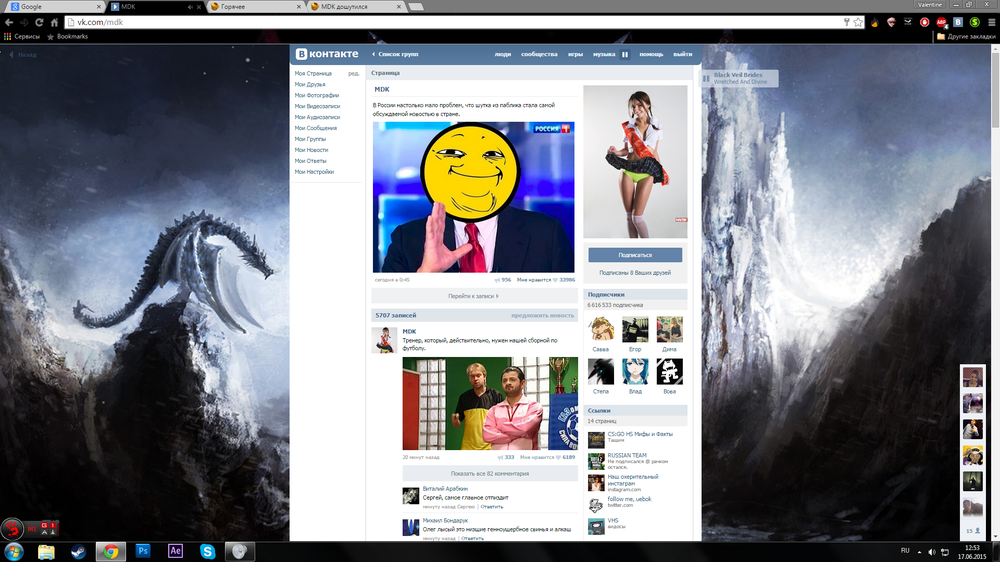The width and height of the screenshot is (1000, 562).
Task: Show hidden system tray icons
Action: pyautogui.click(x=919, y=552)
